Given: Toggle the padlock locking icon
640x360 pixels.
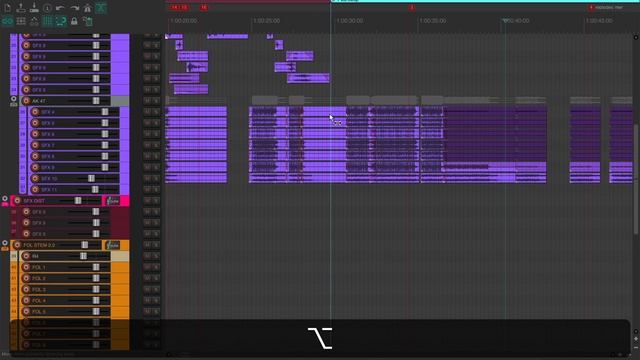Looking at the screenshot, I should click(x=74, y=21).
